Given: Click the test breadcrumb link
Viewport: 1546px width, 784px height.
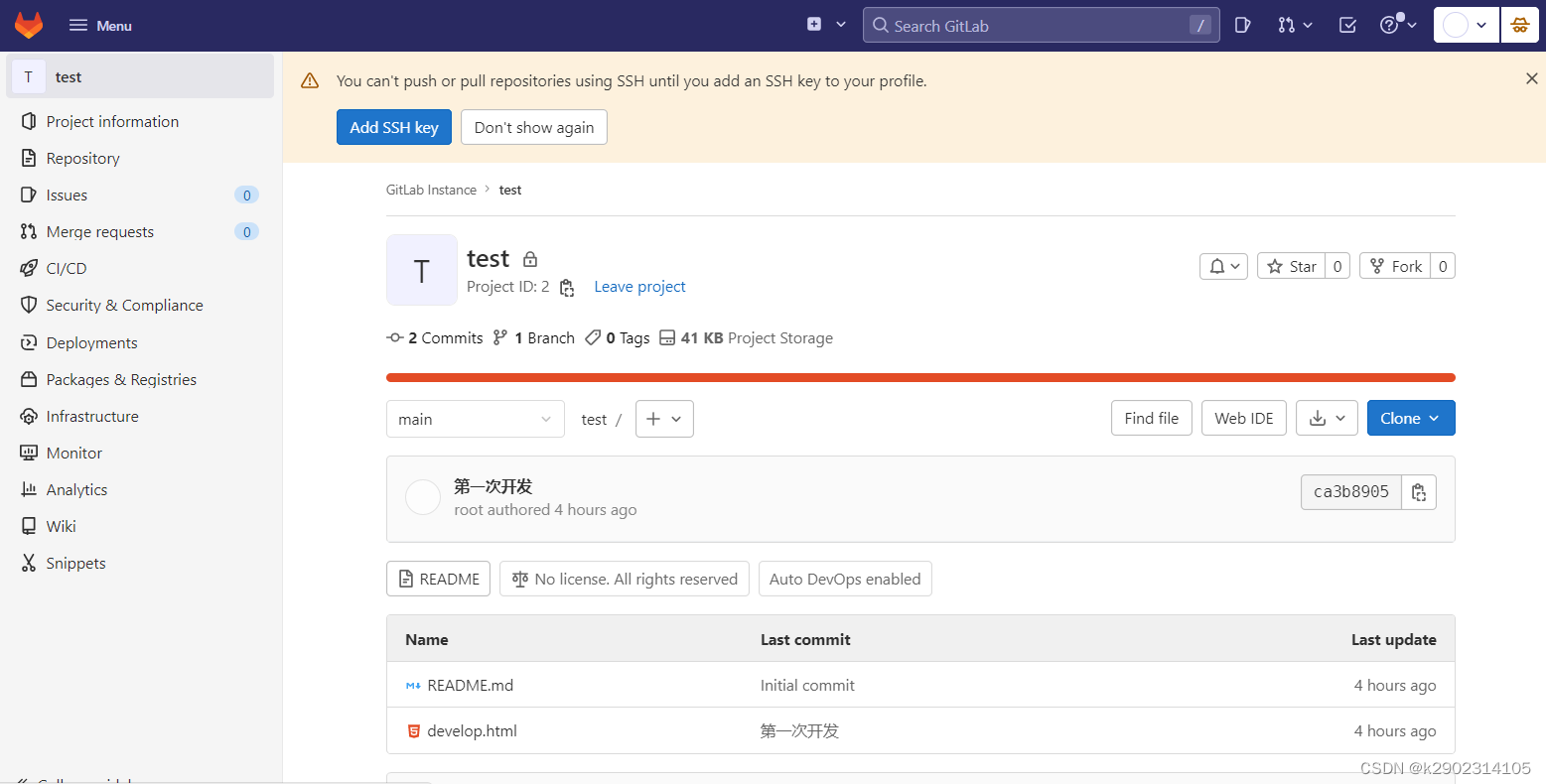Looking at the screenshot, I should tap(510, 190).
